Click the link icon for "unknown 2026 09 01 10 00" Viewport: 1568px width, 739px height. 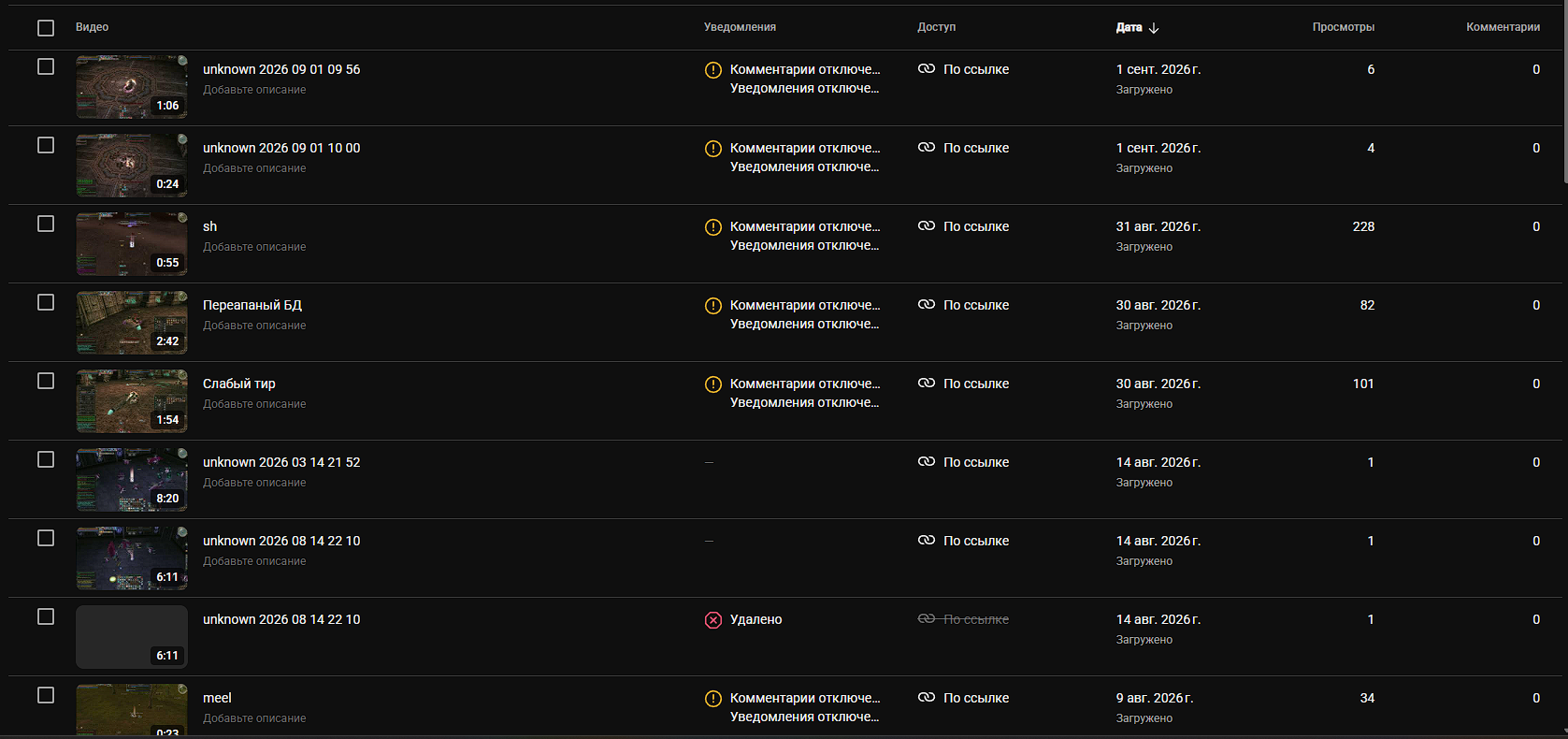[927, 148]
